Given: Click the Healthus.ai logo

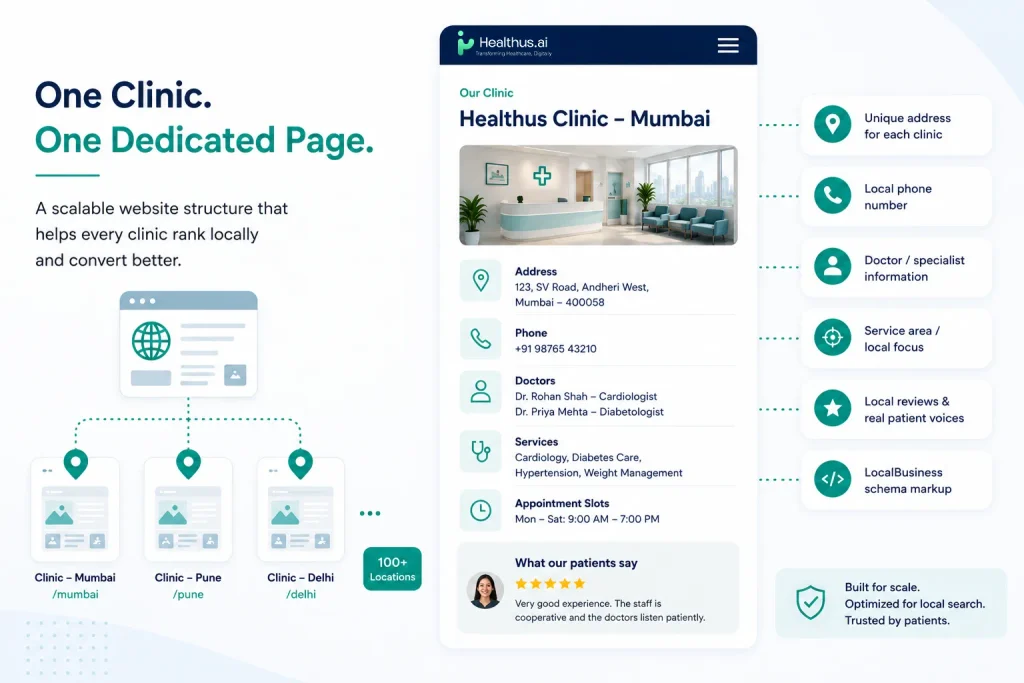Looking at the screenshot, I should point(504,44).
